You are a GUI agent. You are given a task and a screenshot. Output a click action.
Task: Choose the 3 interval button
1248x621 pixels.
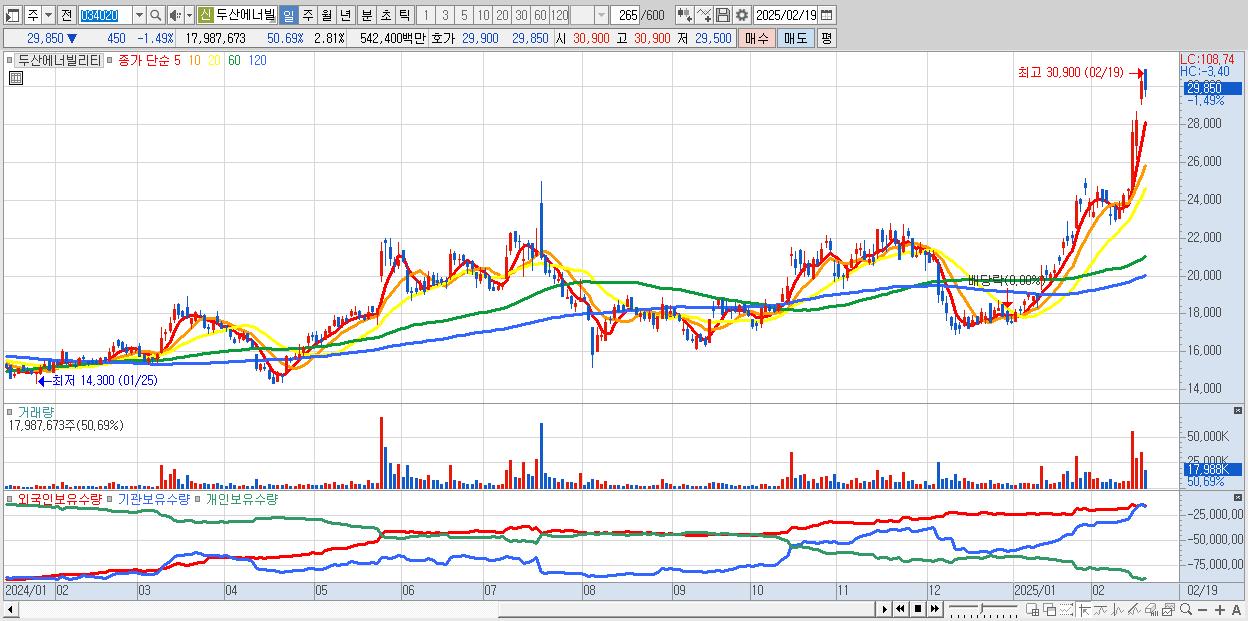pyautogui.click(x=444, y=16)
